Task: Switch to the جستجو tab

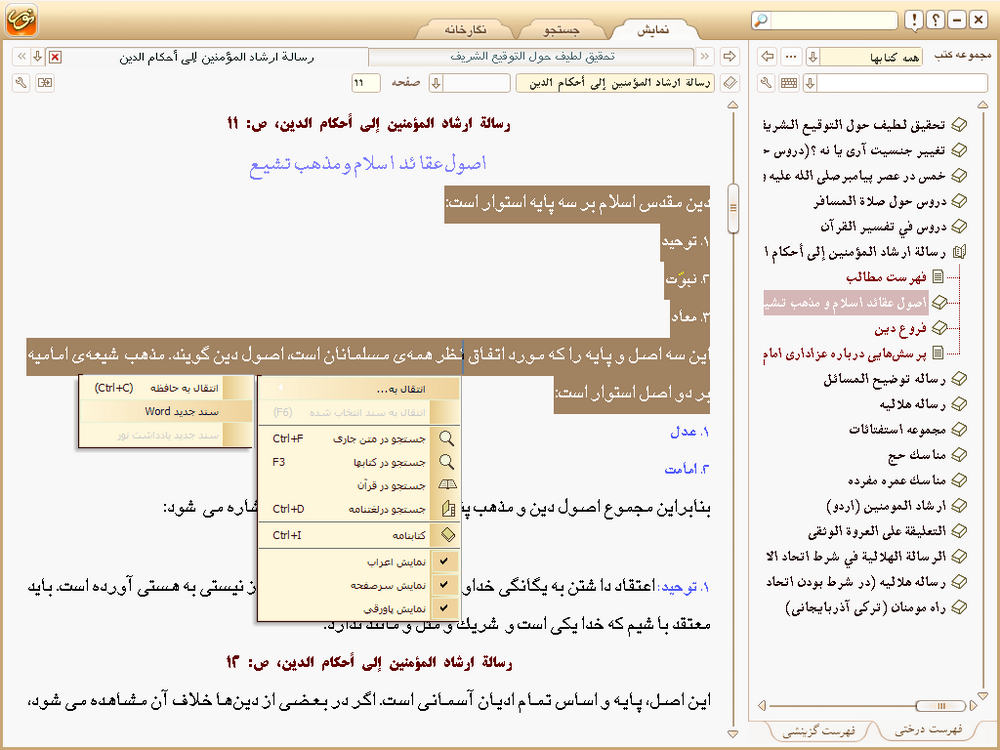Action: 561,29
